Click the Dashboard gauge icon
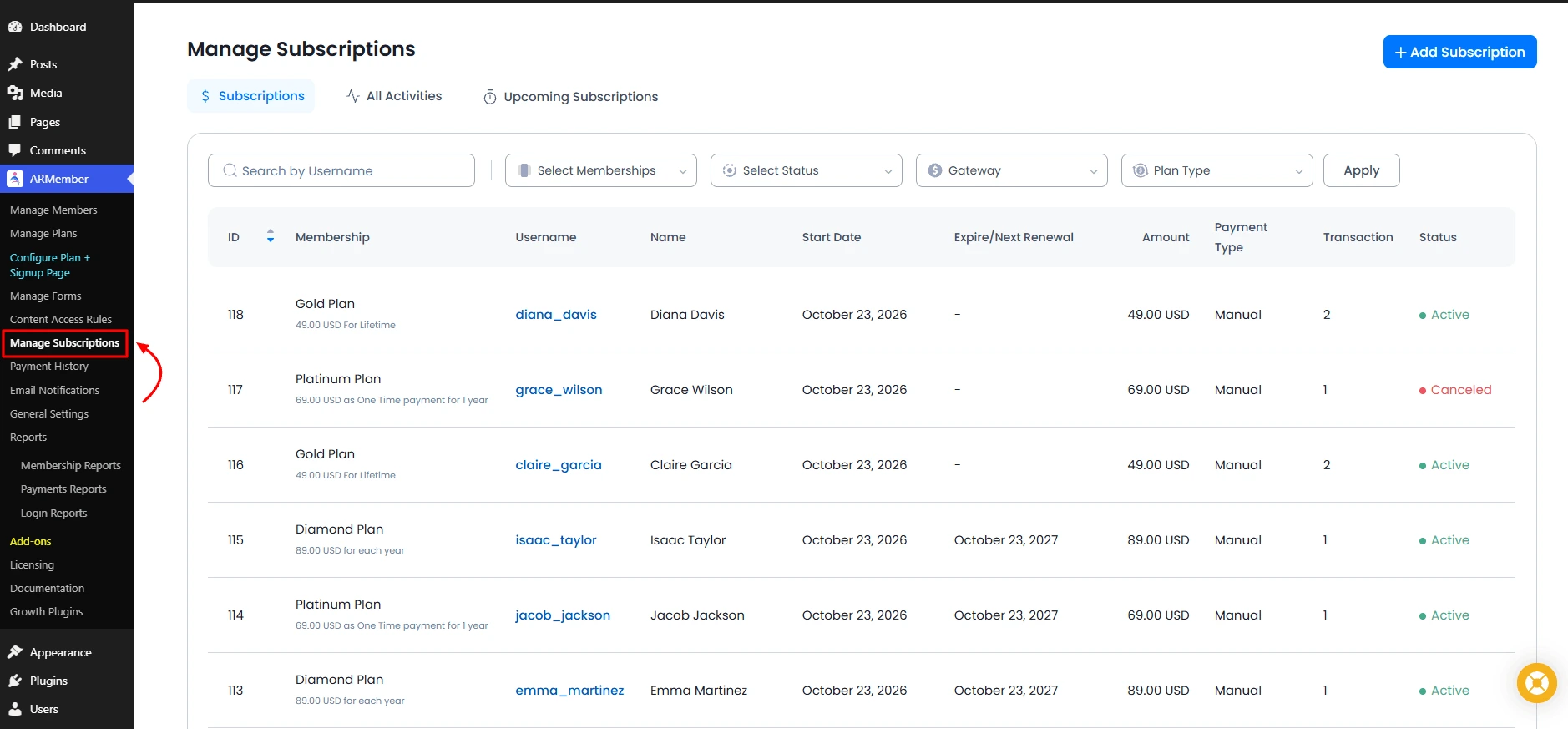 [x=15, y=27]
